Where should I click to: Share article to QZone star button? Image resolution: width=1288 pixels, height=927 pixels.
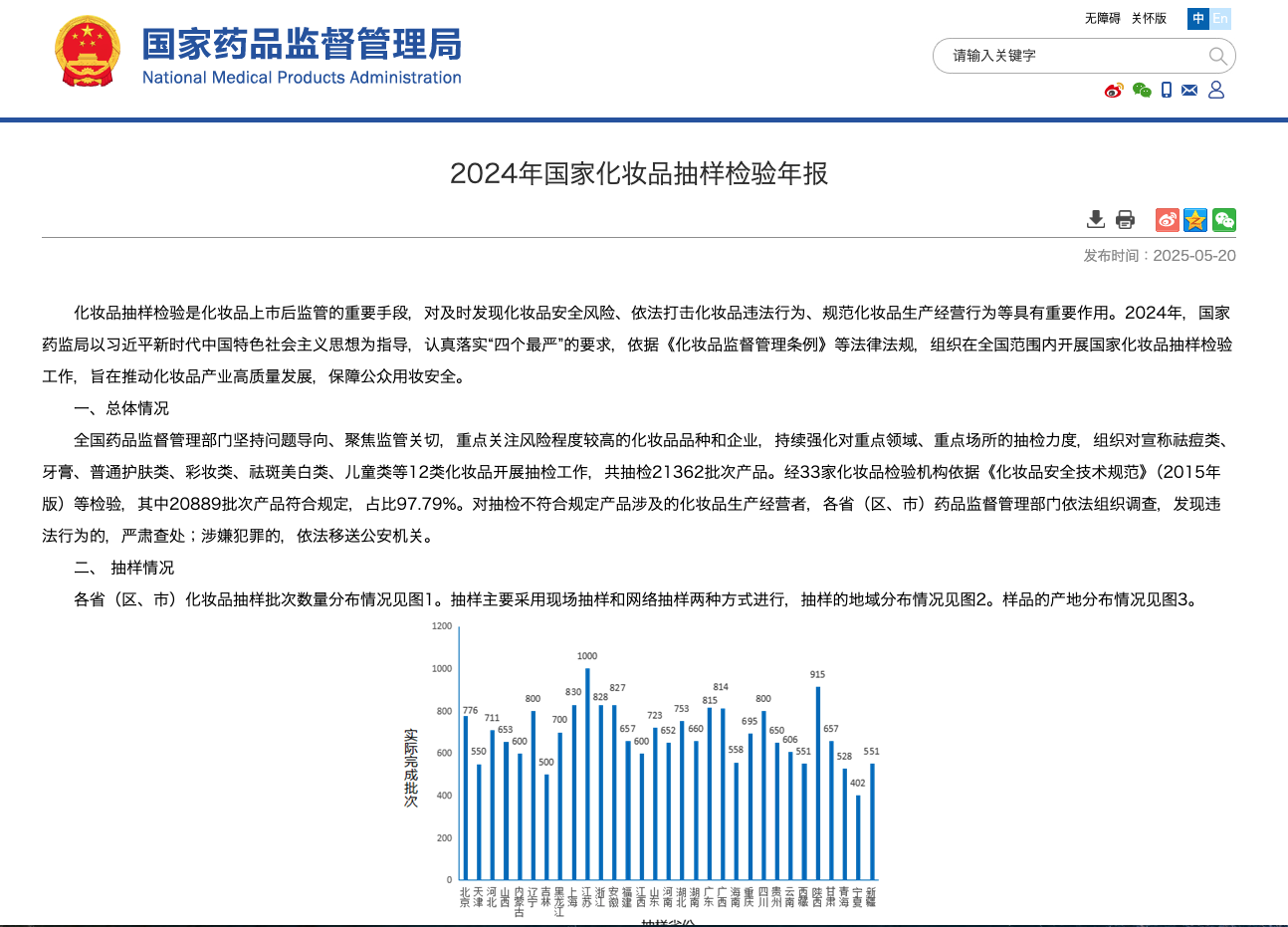(1195, 219)
